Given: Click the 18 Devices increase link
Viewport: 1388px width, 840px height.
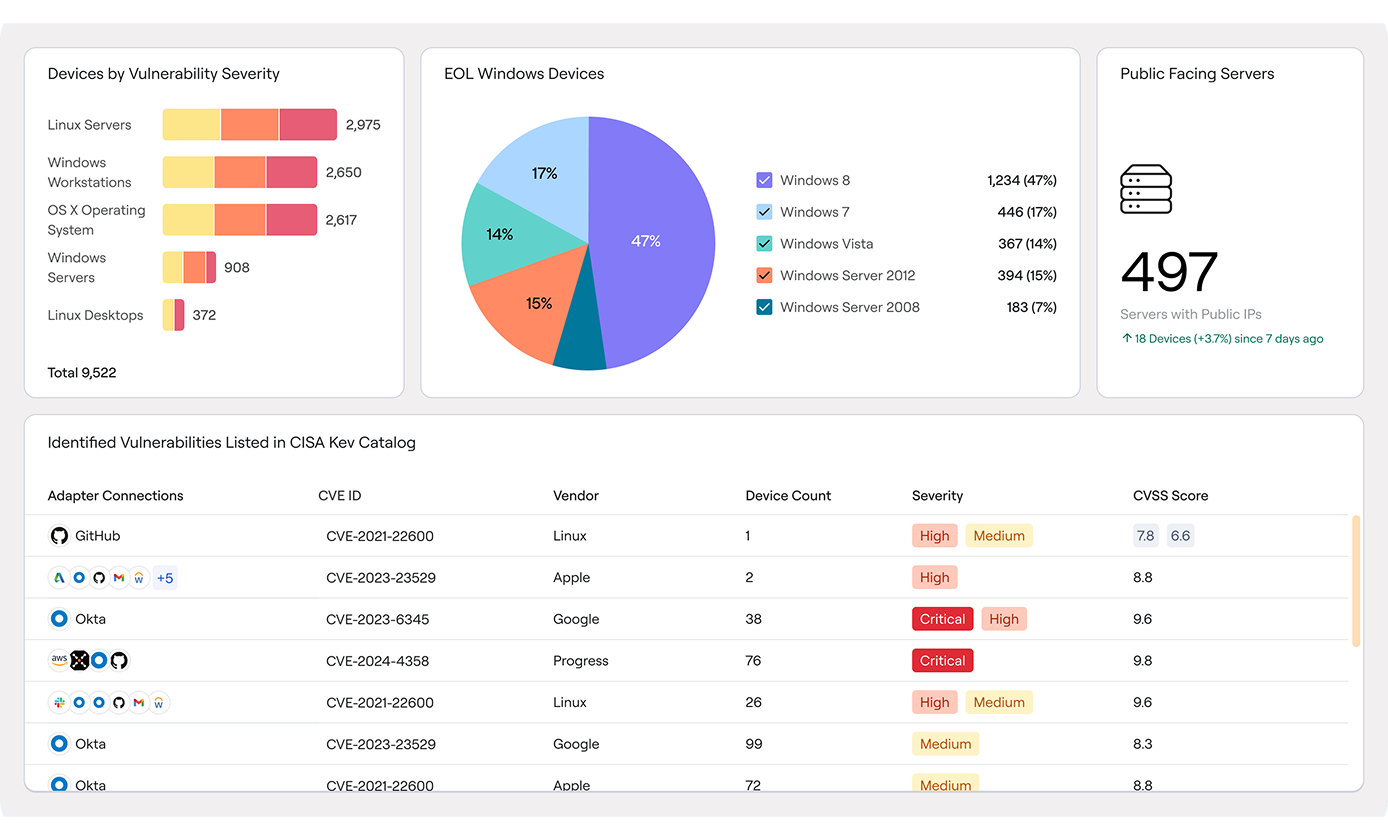Looking at the screenshot, I should coord(1222,338).
